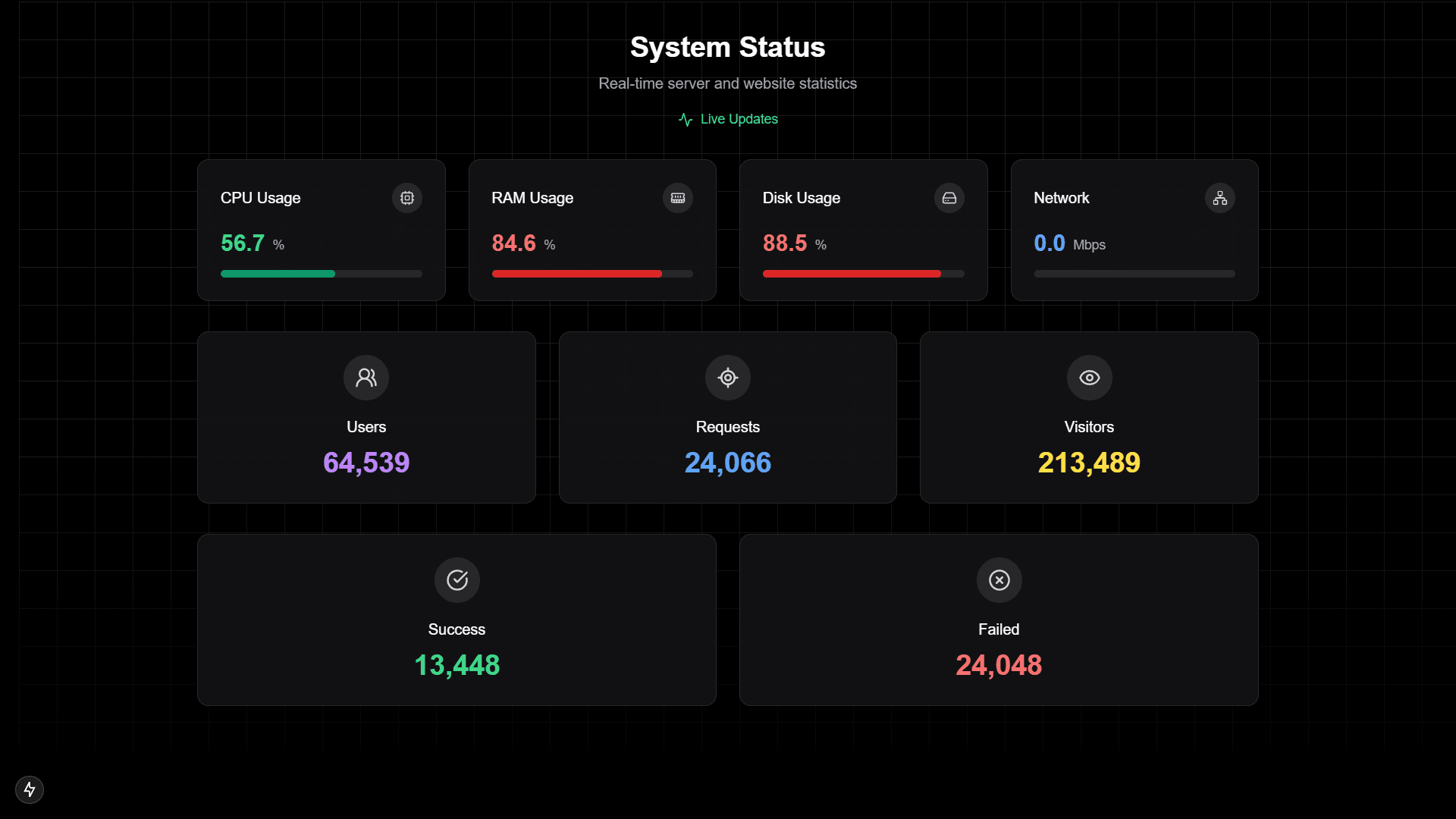Click the Visitors eye icon

[1089, 378]
